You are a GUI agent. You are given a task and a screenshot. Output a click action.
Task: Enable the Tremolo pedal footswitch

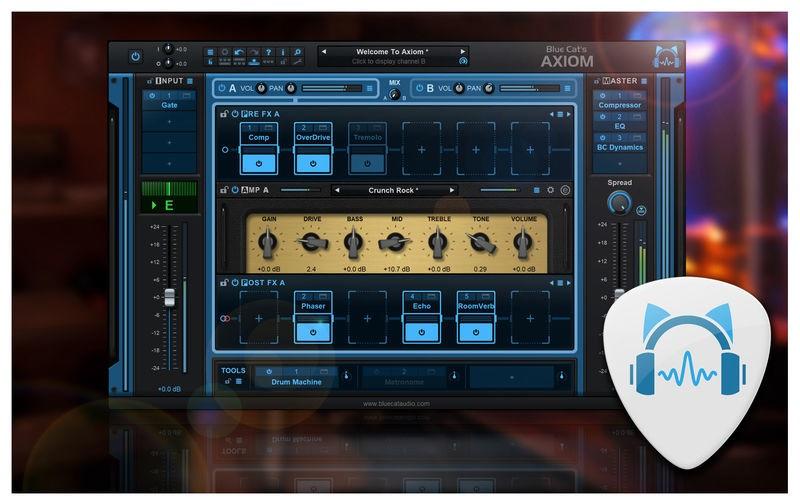[x=367, y=163]
